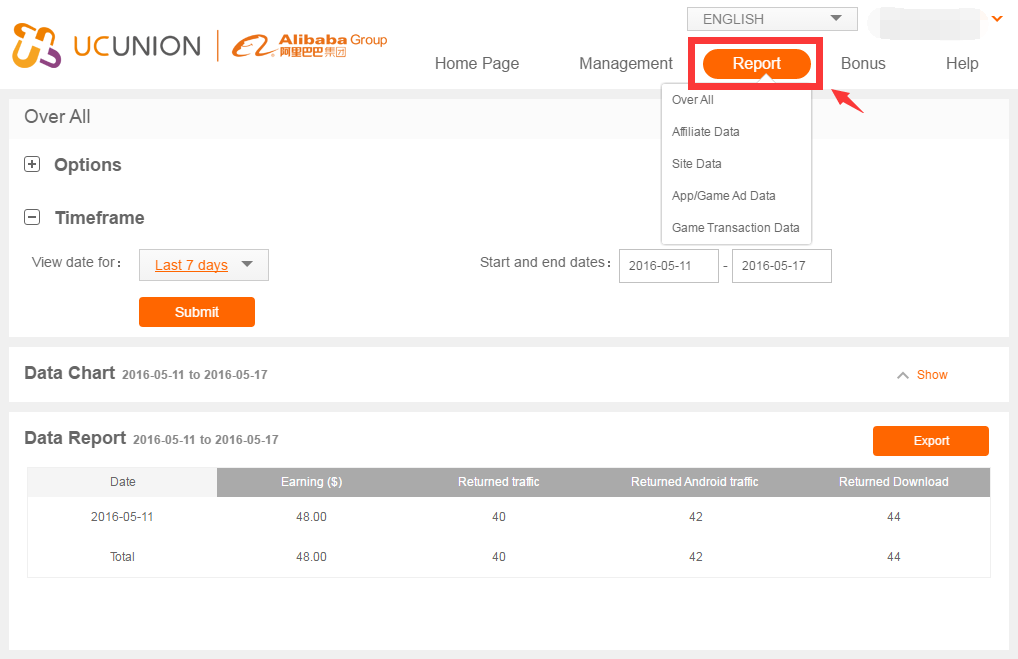Viewport: 1018px width, 659px height.
Task: Show the Data Chart panel
Action: pyautogui.click(x=931, y=375)
